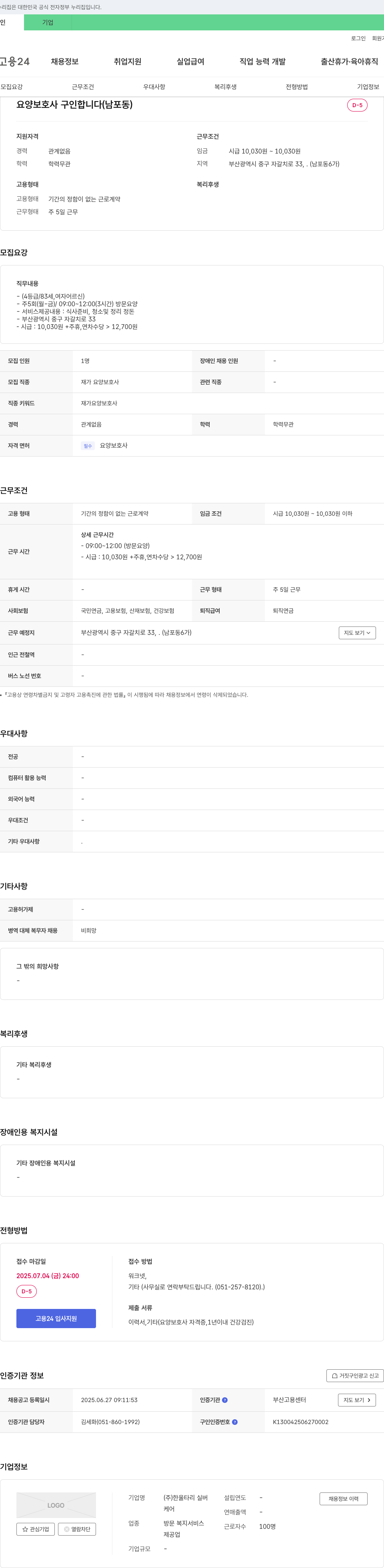The height and width of the screenshot is (1568, 384).
Task: Jump to the 기업정보 section tab
Action: 368,87
